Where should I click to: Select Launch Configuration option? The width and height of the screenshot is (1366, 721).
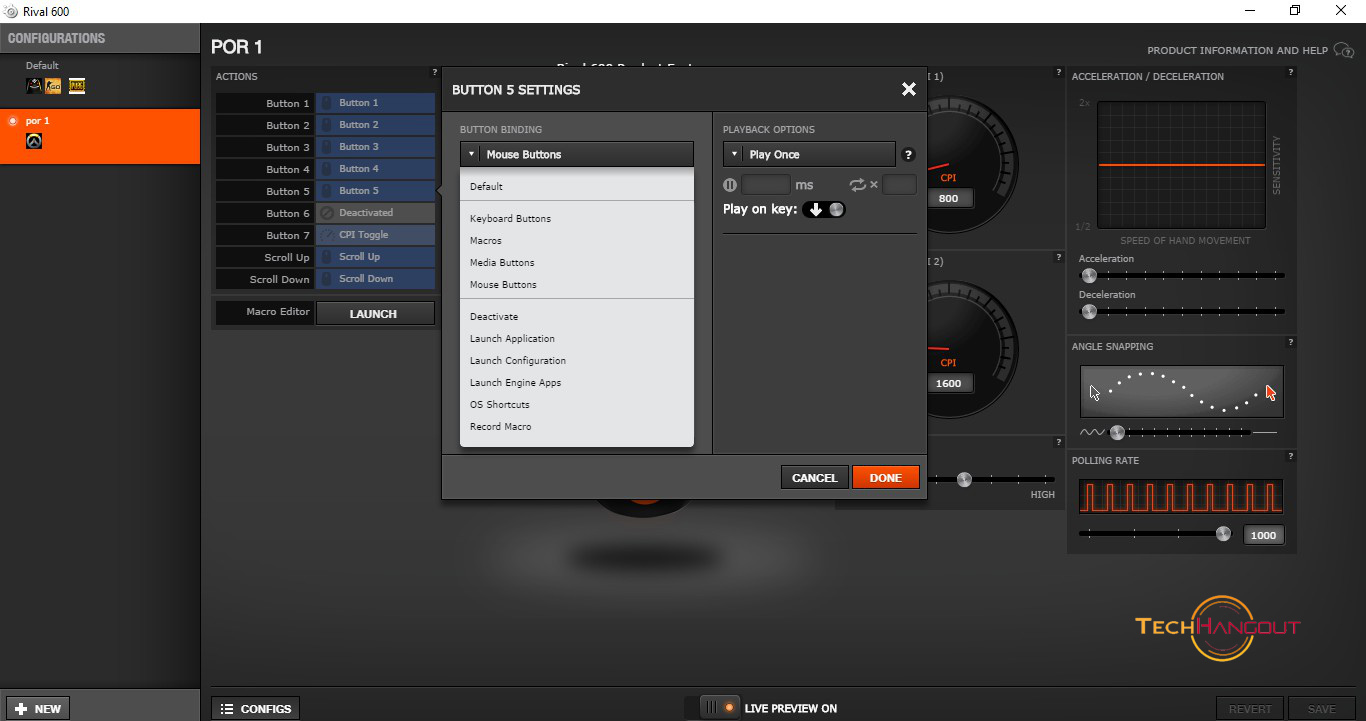coord(577,361)
